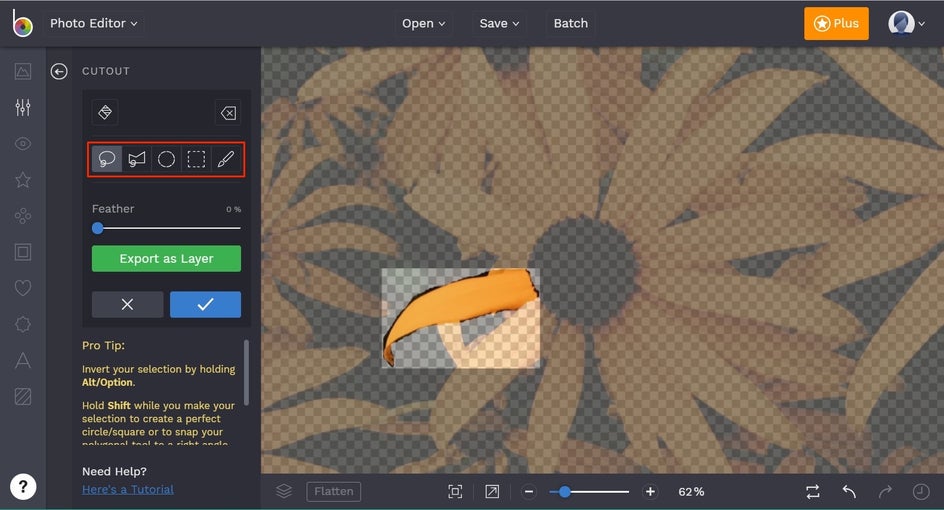944x510 pixels.
Task: Click the fullscreen expand icon
Action: tap(492, 491)
